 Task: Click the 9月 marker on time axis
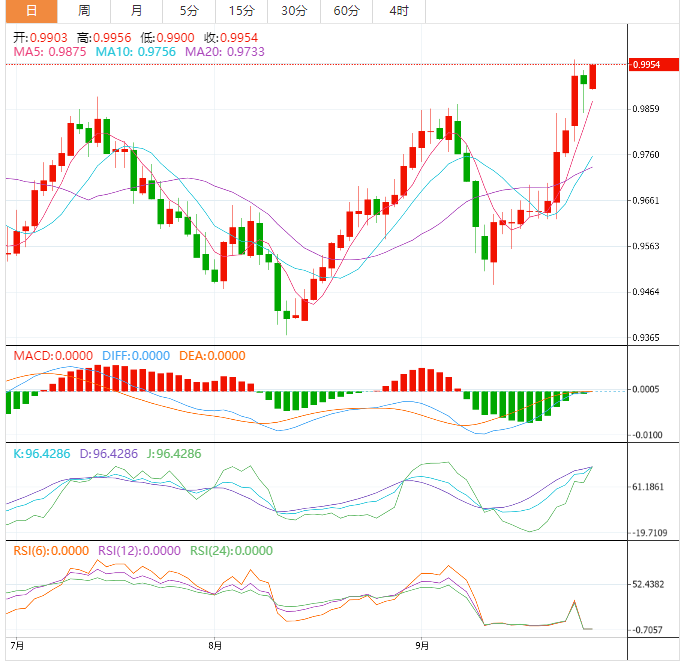(x=421, y=645)
